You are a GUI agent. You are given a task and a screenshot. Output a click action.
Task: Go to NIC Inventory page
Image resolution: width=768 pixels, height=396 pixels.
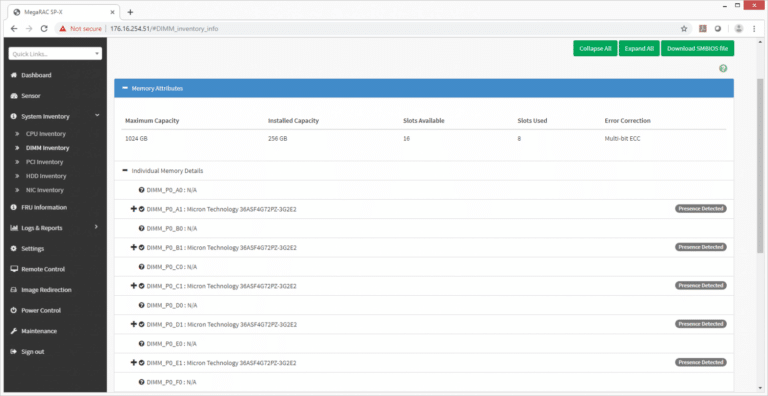click(45, 190)
